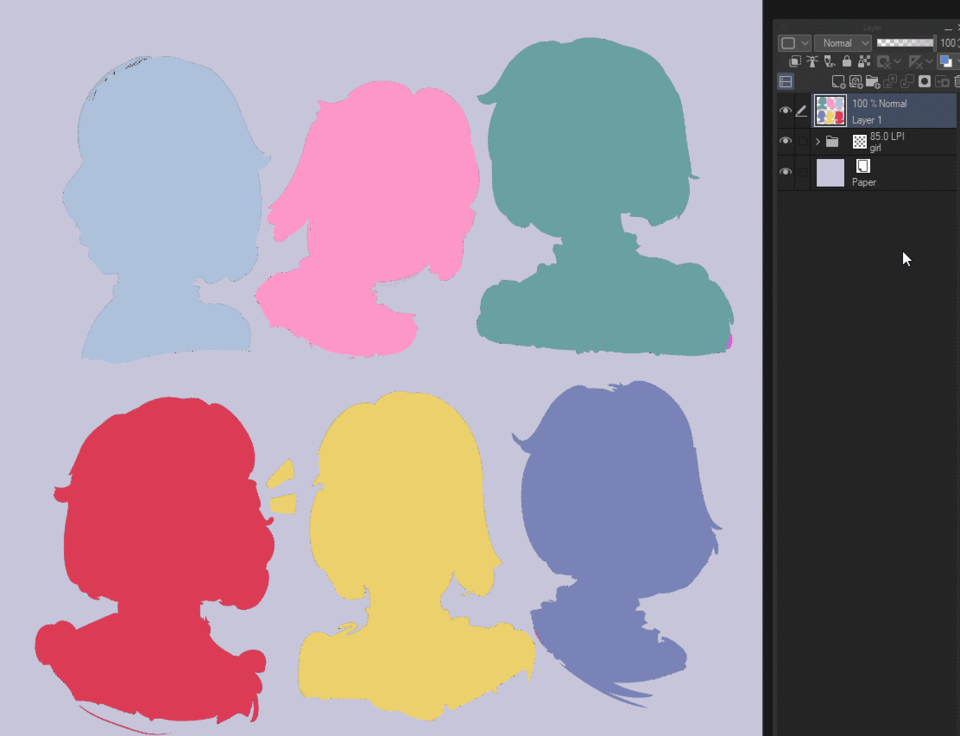Click Apply Mask to Layer icon

942,81
